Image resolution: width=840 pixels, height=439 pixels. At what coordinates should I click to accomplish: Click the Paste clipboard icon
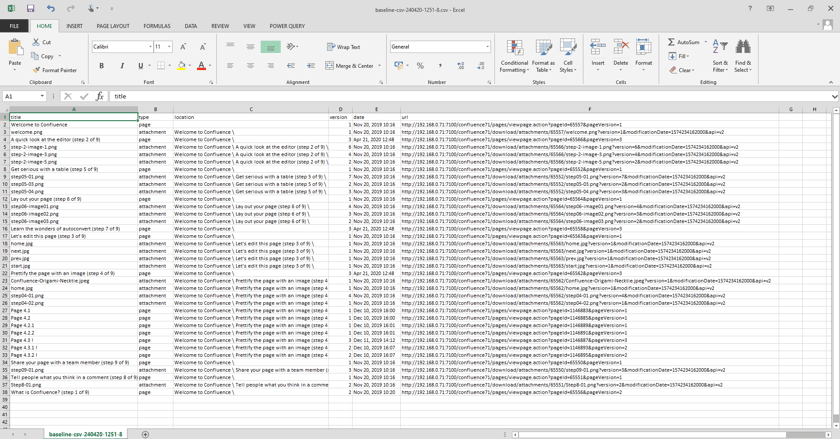(x=16, y=48)
